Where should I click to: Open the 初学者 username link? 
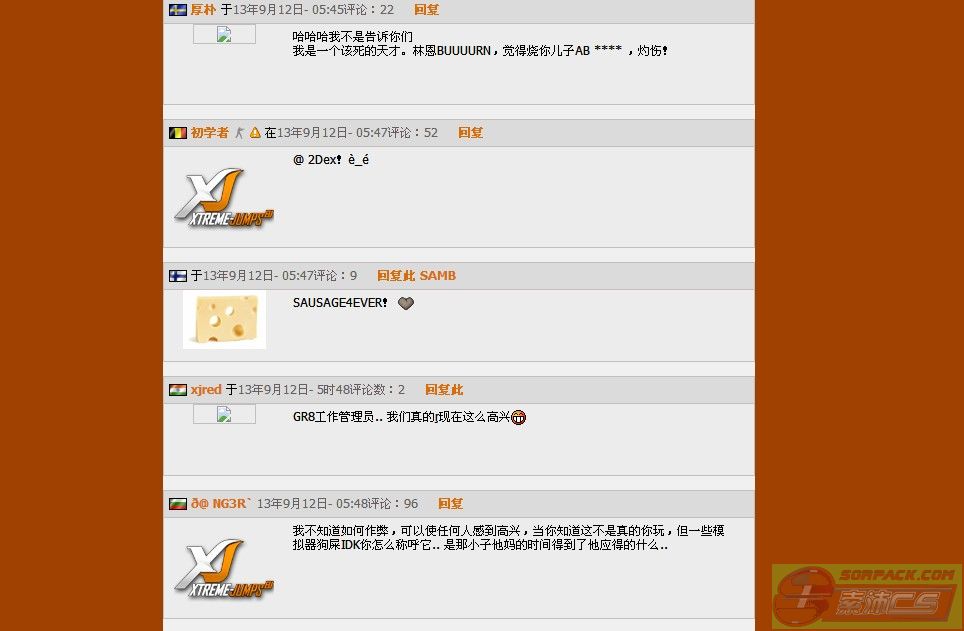tap(209, 133)
